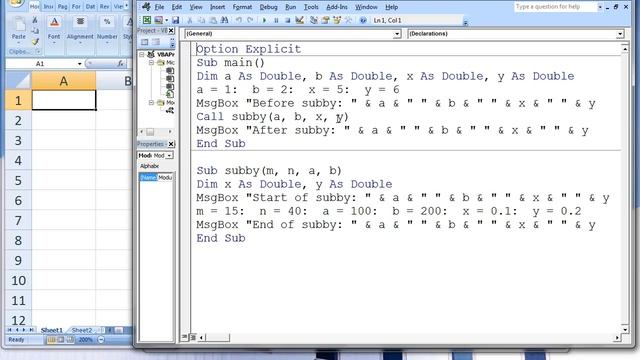Collapse the VBAProject tree node
640x360 pixels.
142,54
